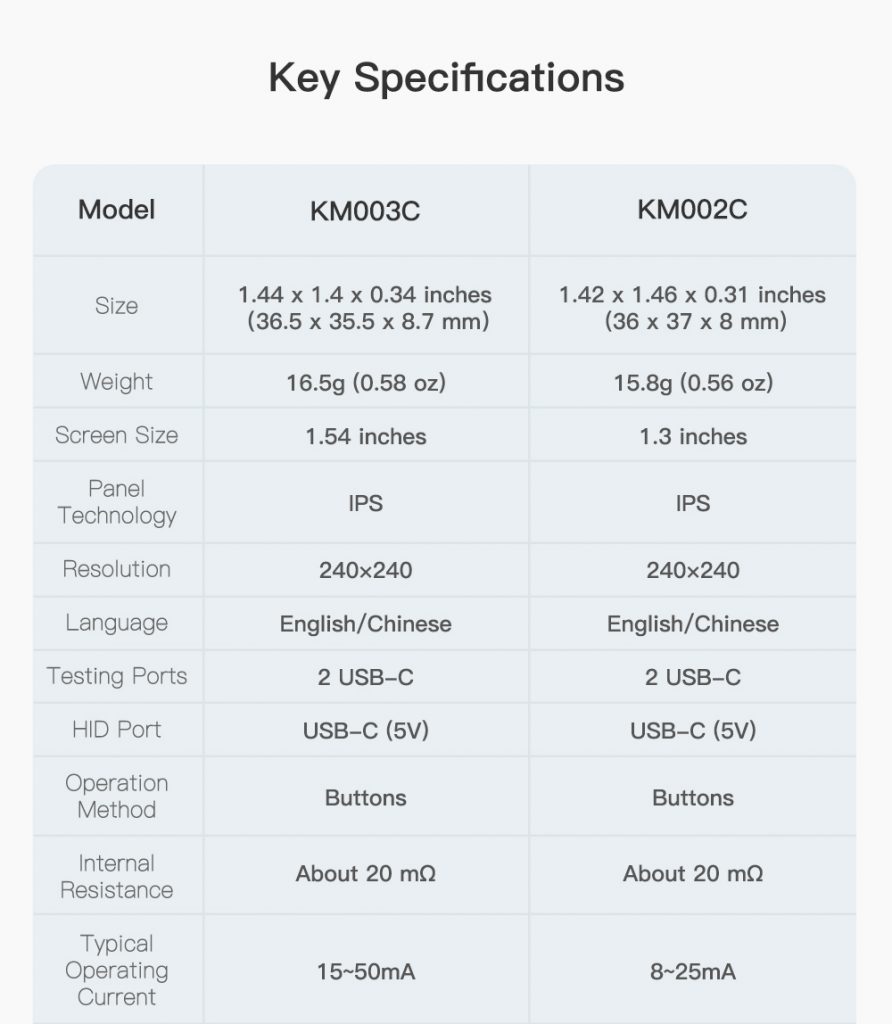892x1024 pixels.
Task: Select the 8~25mA operating current value
Action: pos(692,972)
